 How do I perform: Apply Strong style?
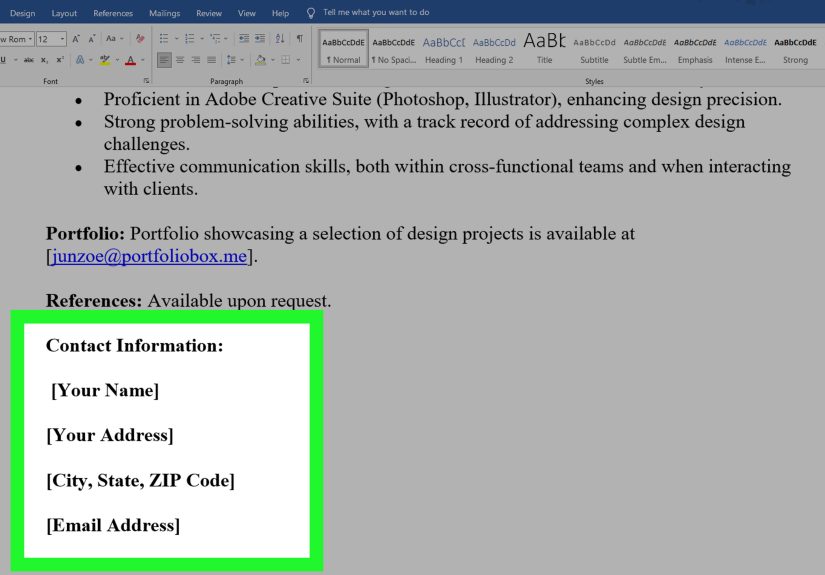pos(795,51)
